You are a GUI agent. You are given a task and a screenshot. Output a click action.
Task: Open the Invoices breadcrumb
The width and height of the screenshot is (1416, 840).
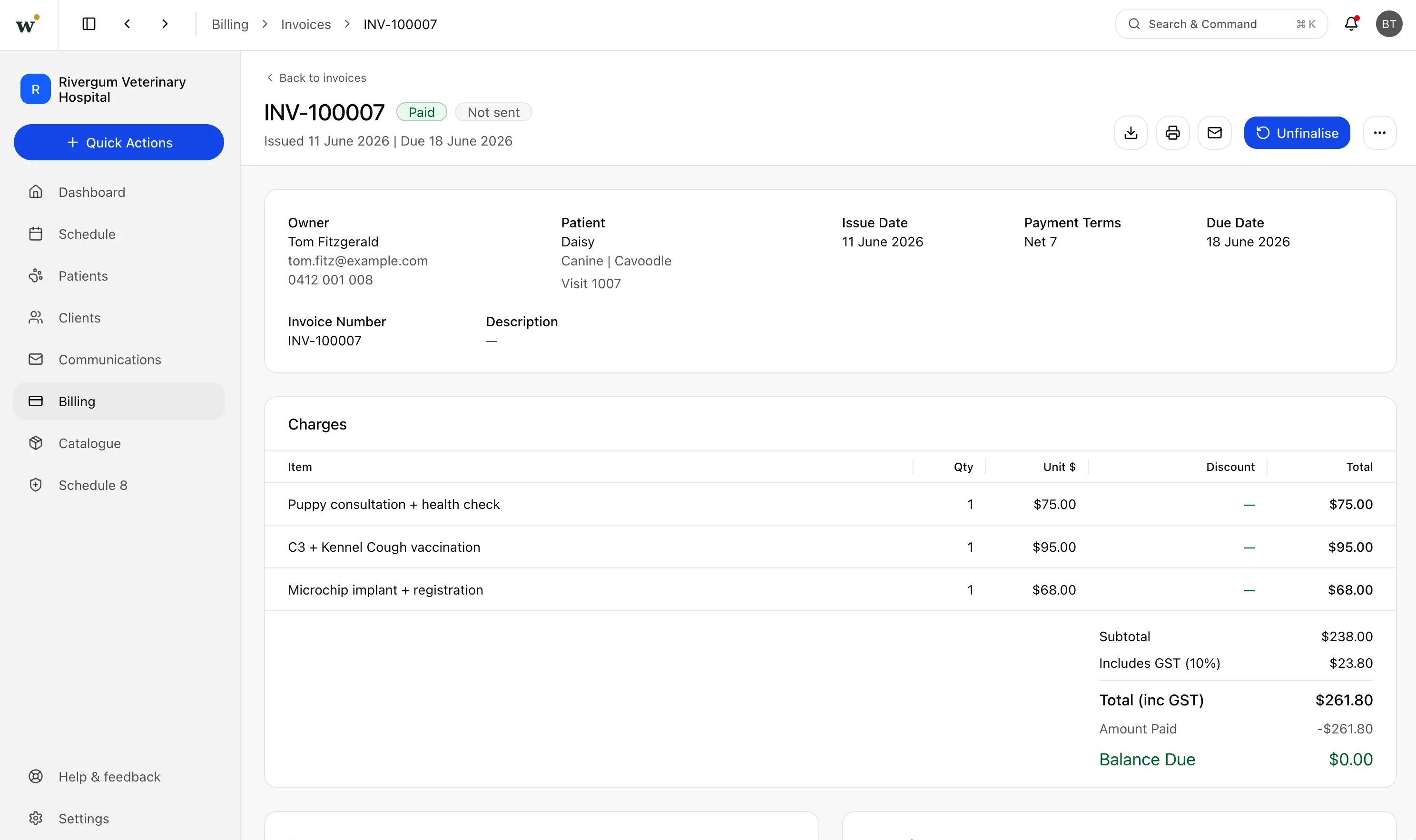pyautogui.click(x=306, y=24)
